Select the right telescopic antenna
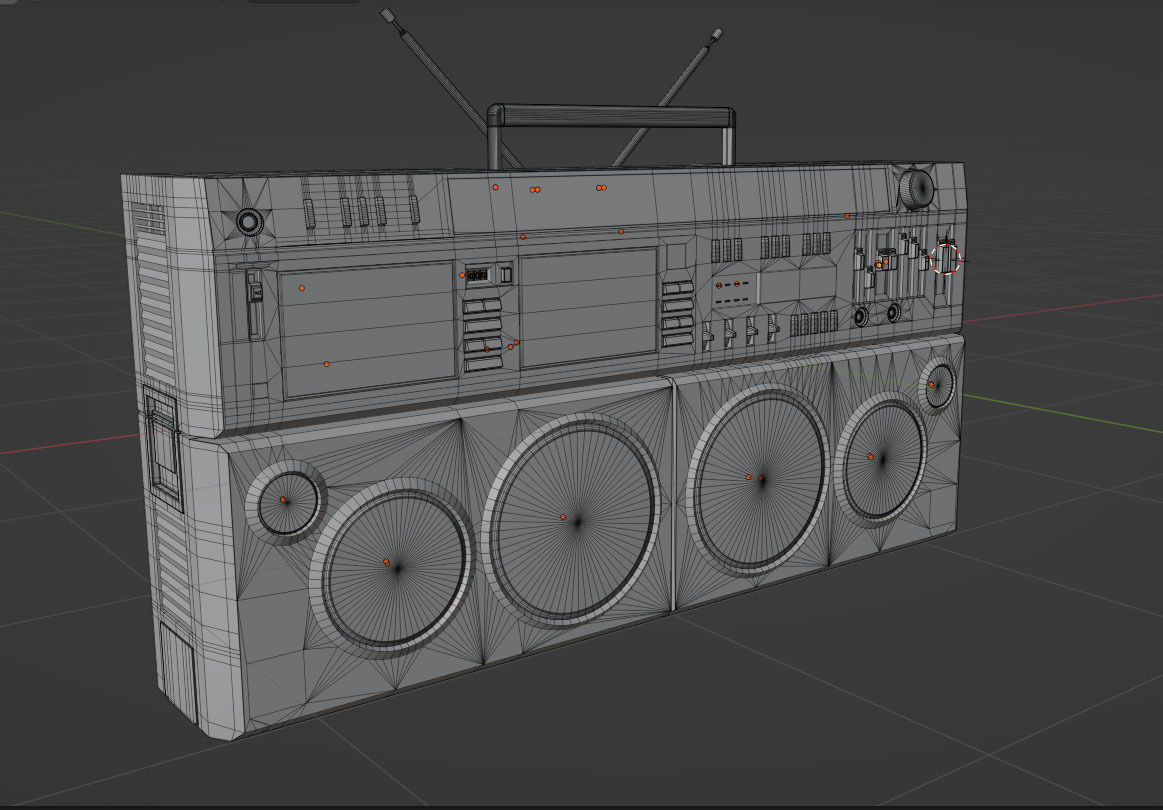This screenshot has width=1163, height=810. (x=666, y=96)
